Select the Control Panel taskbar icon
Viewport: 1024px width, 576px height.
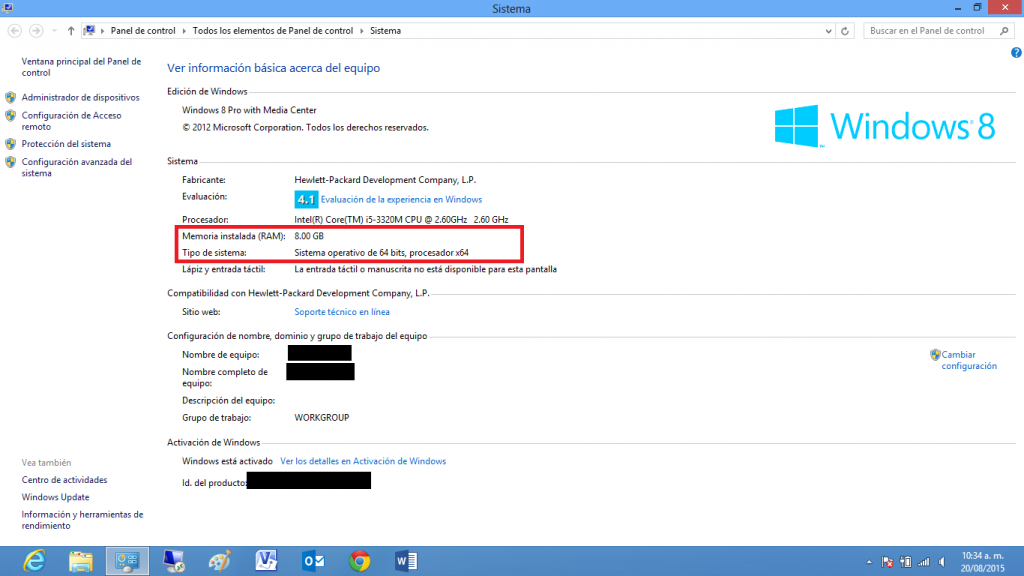point(127,561)
